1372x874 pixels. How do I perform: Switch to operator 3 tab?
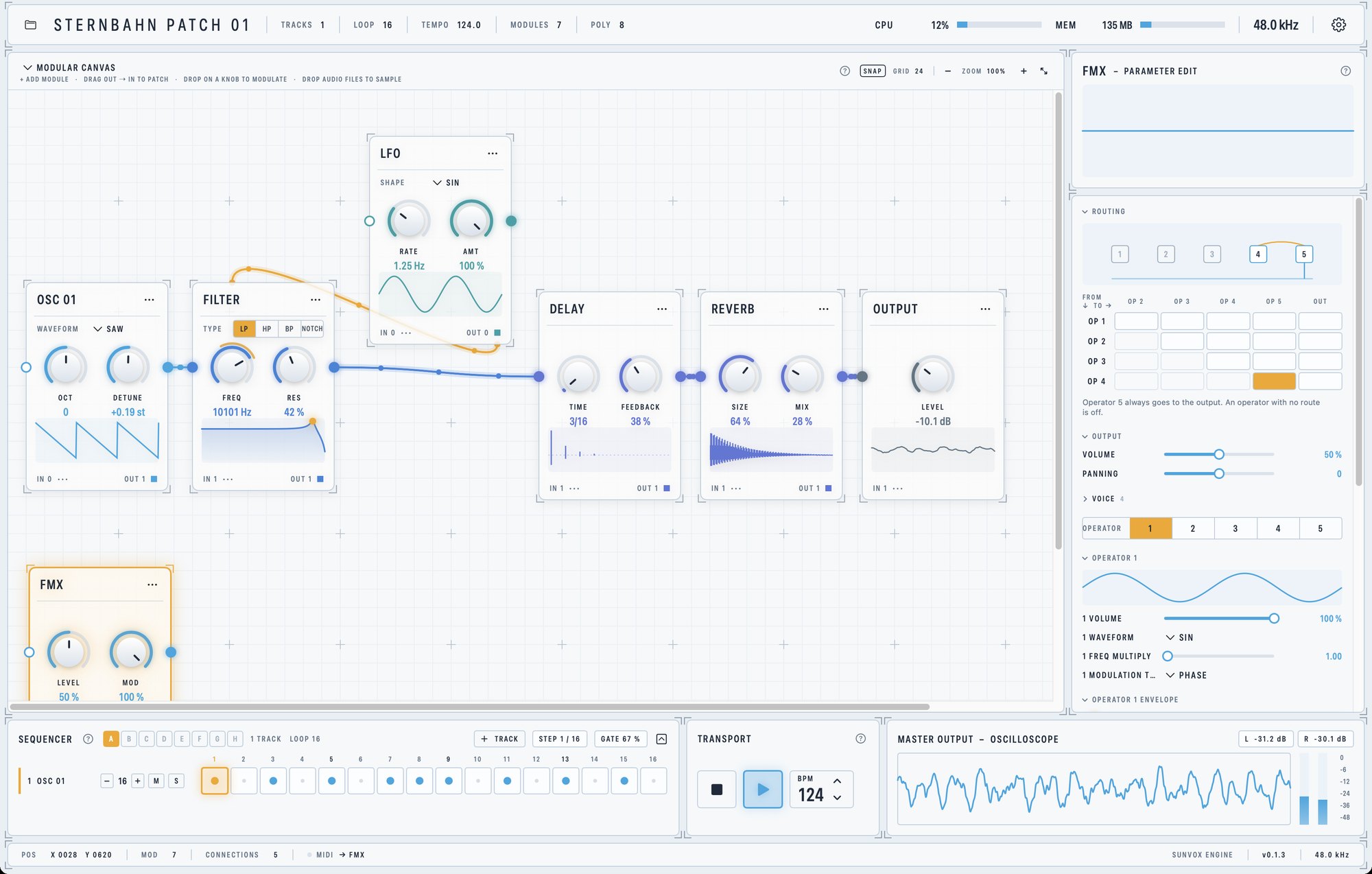pyautogui.click(x=1235, y=528)
